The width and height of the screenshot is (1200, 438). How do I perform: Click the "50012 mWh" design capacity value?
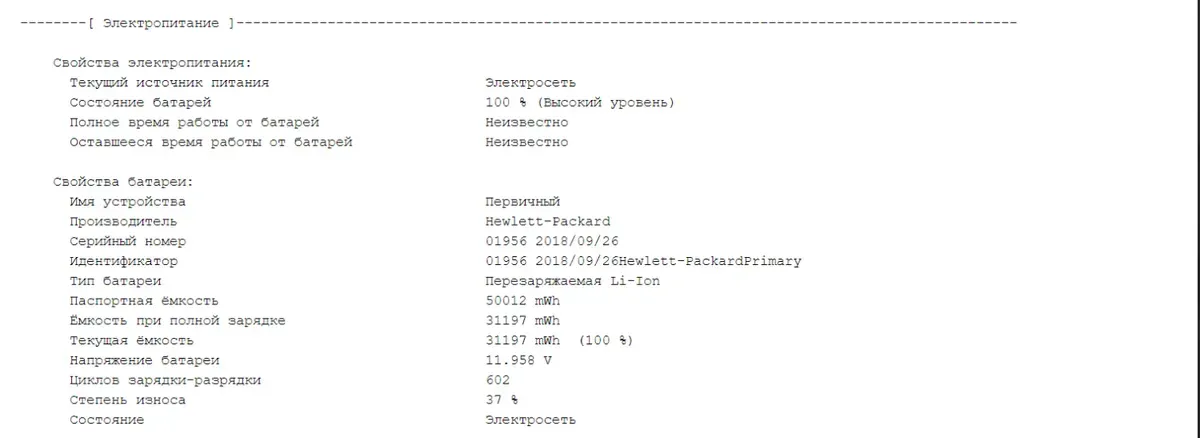pyautogui.click(x=523, y=301)
